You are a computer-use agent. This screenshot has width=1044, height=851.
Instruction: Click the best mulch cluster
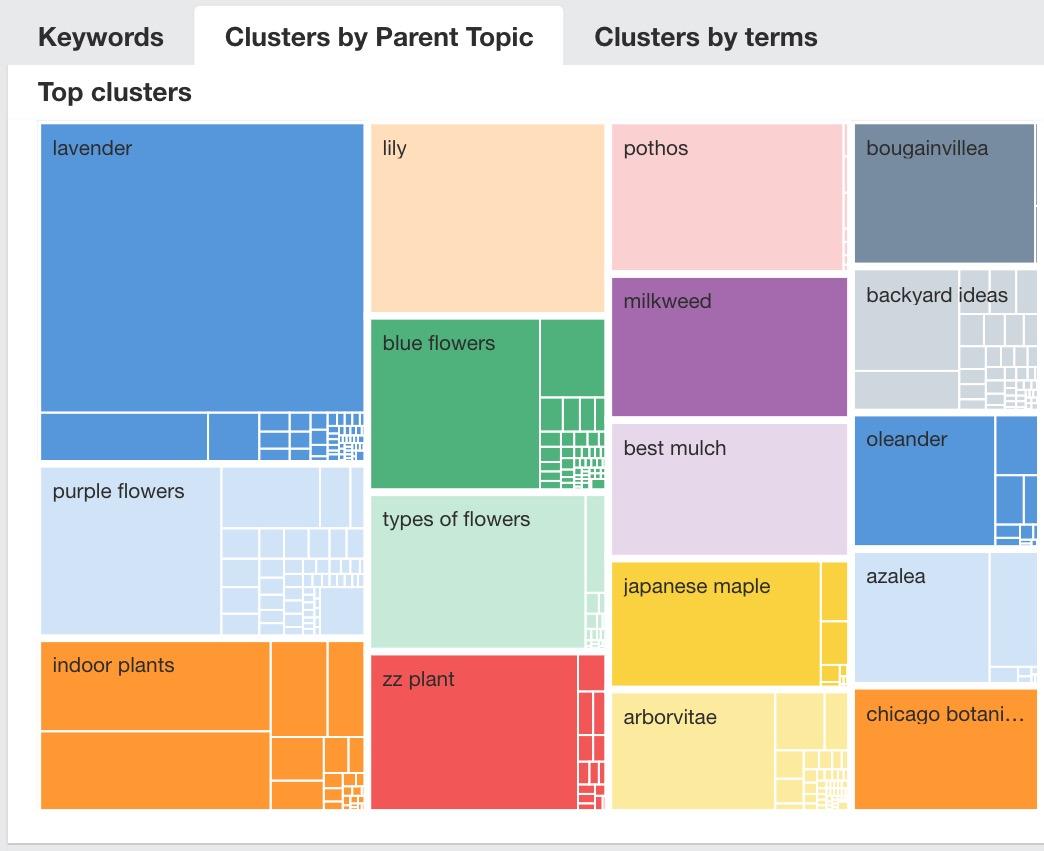728,487
